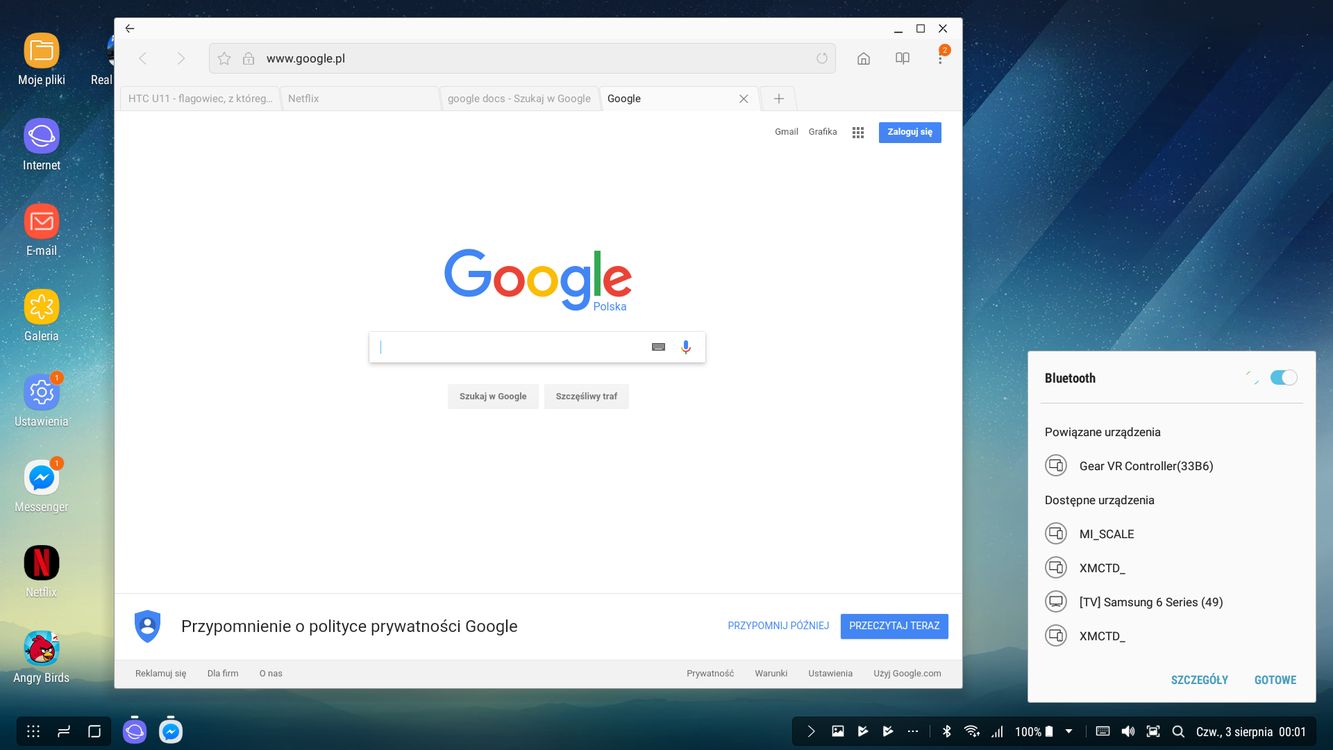The image size is (1333, 750).
Task: Click PRZECZYTAJ TERAZ button
Action: point(894,626)
